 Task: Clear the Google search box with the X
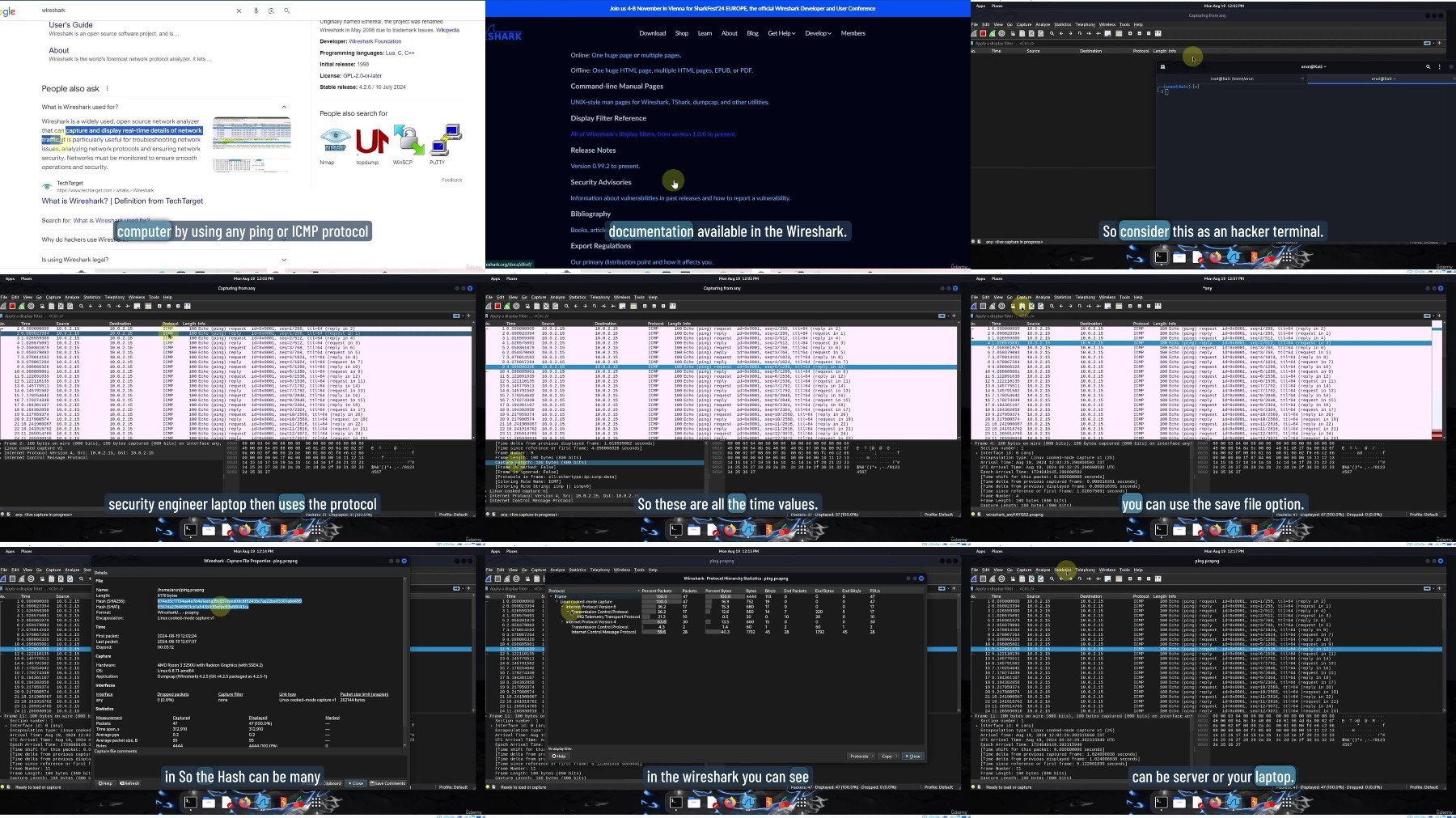(239, 11)
